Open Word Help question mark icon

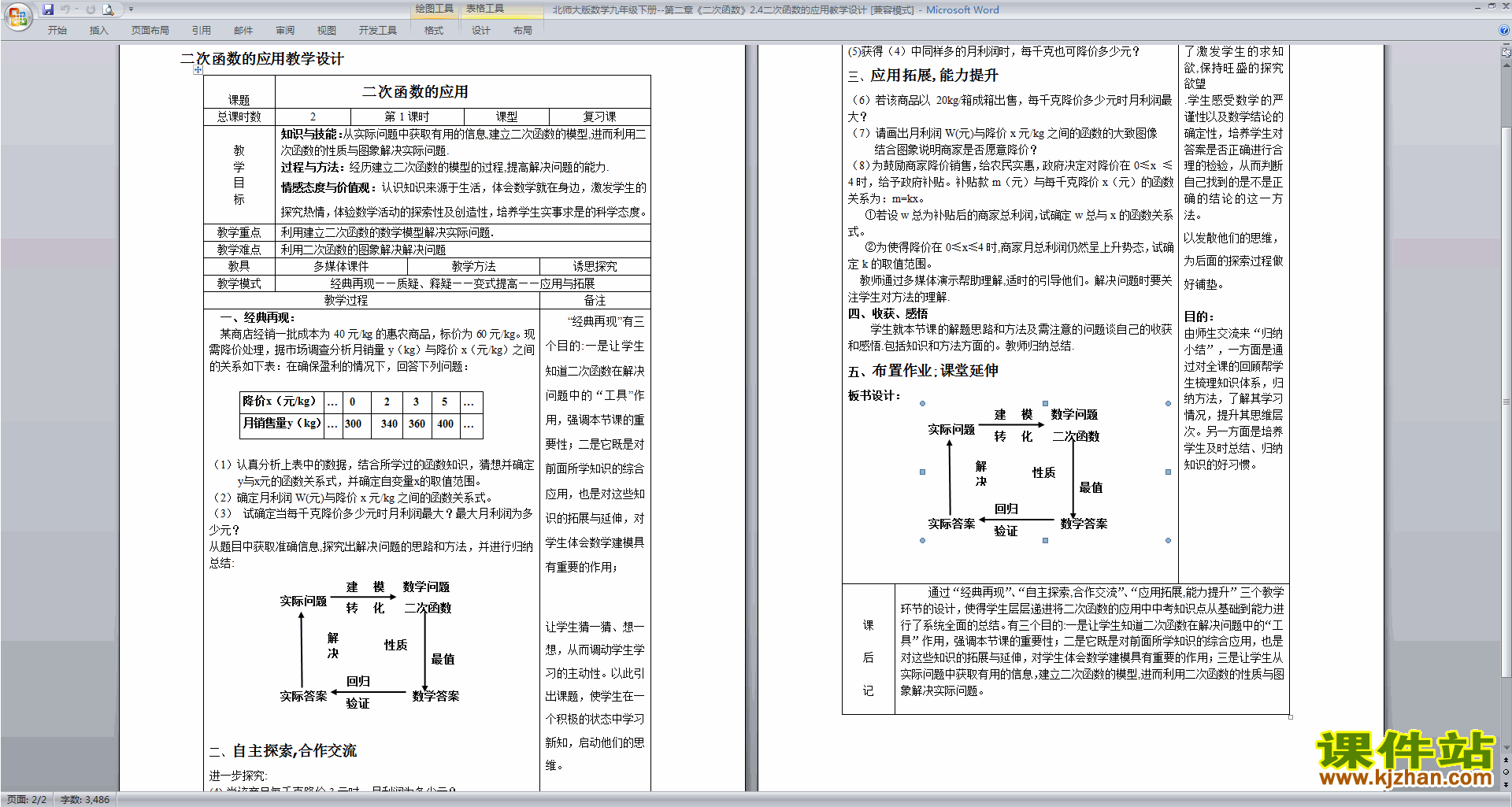[1504, 30]
